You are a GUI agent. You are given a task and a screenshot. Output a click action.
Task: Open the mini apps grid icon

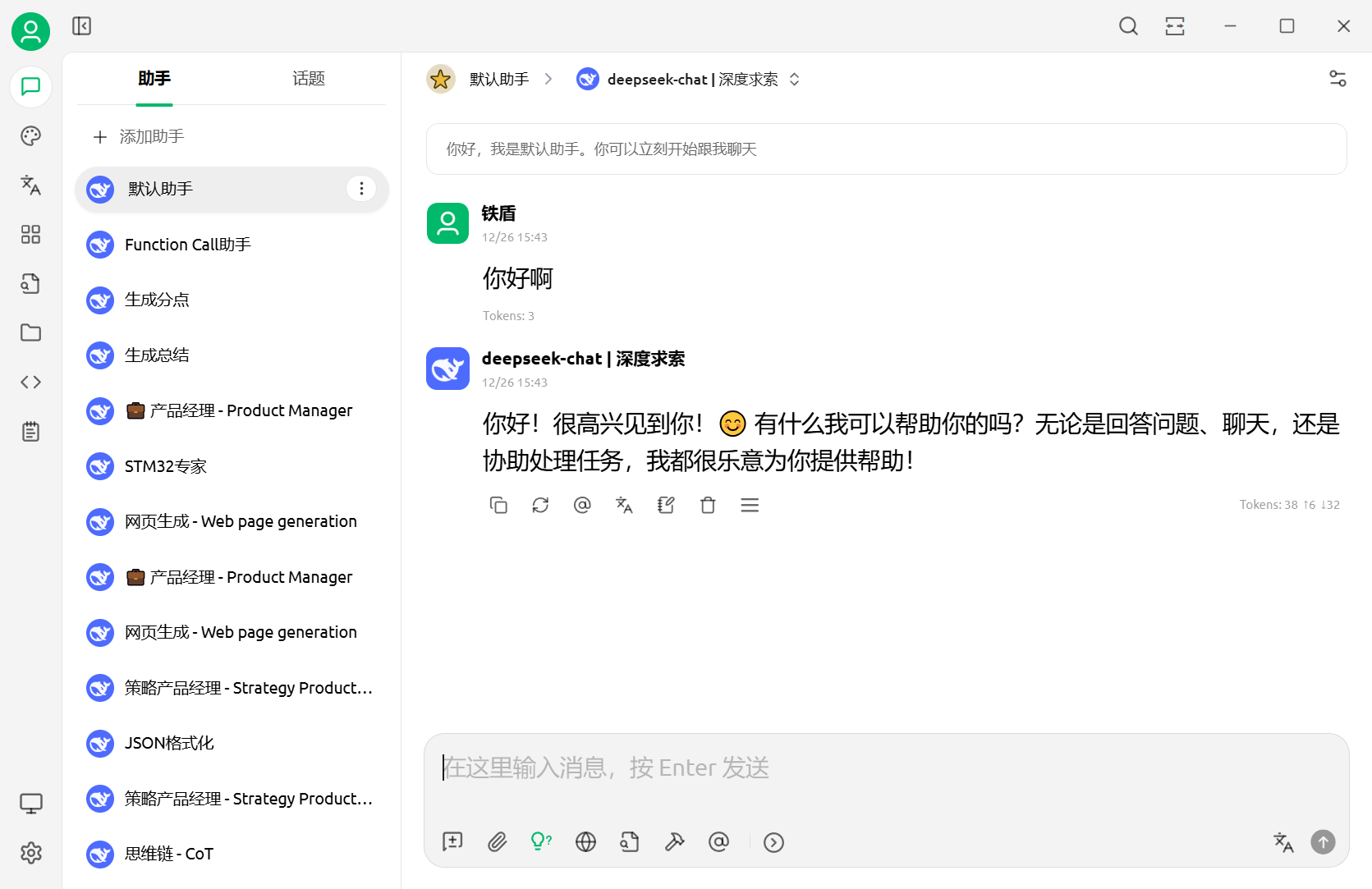[31, 235]
